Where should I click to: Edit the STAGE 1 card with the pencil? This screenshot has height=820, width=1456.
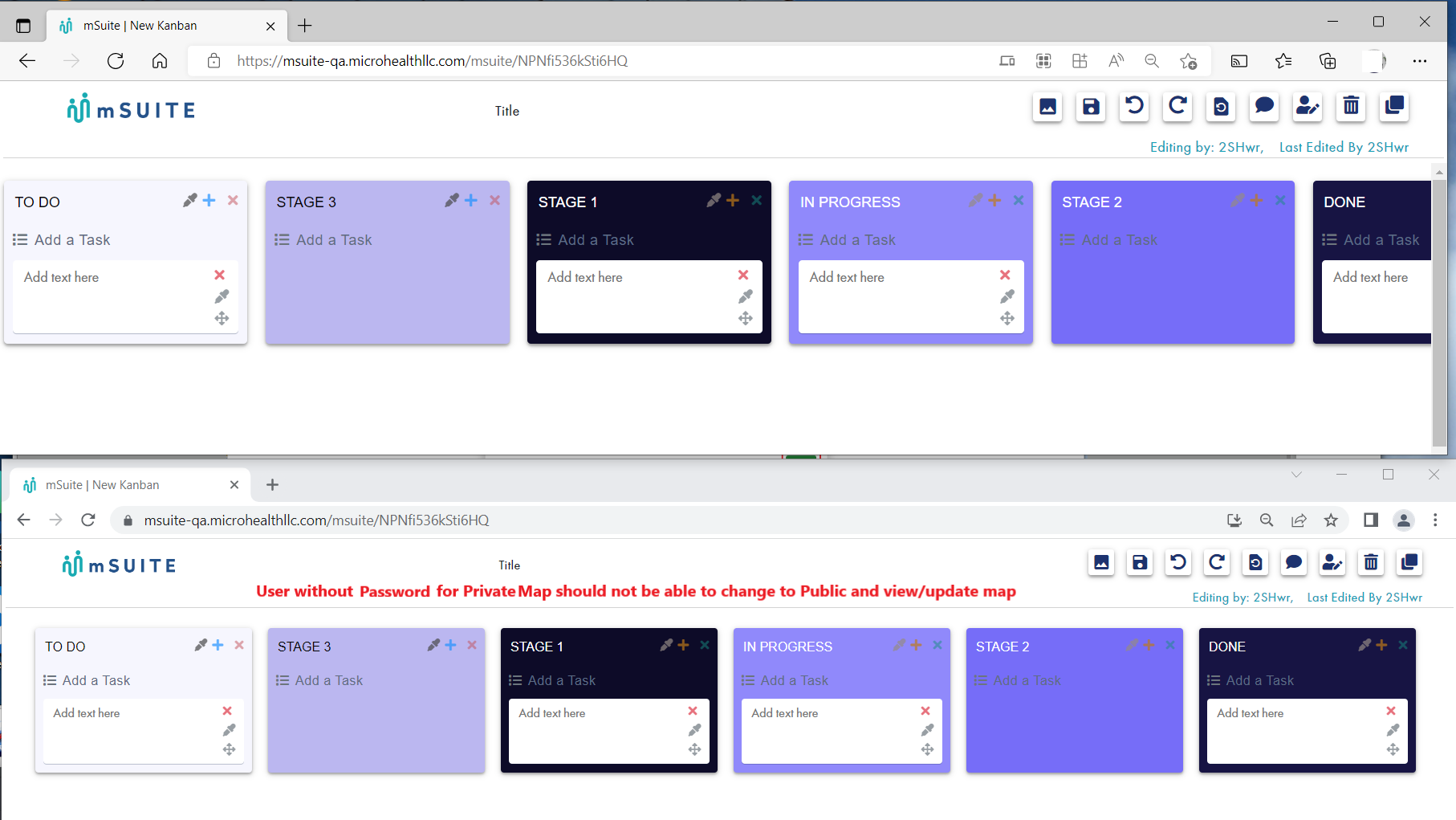tap(746, 296)
